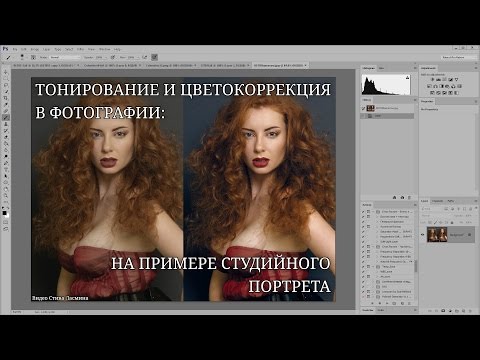This screenshot has height=360, width=480.
Task: Select the Properties panel tab
Action: pyautogui.click(x=427, y=101)
